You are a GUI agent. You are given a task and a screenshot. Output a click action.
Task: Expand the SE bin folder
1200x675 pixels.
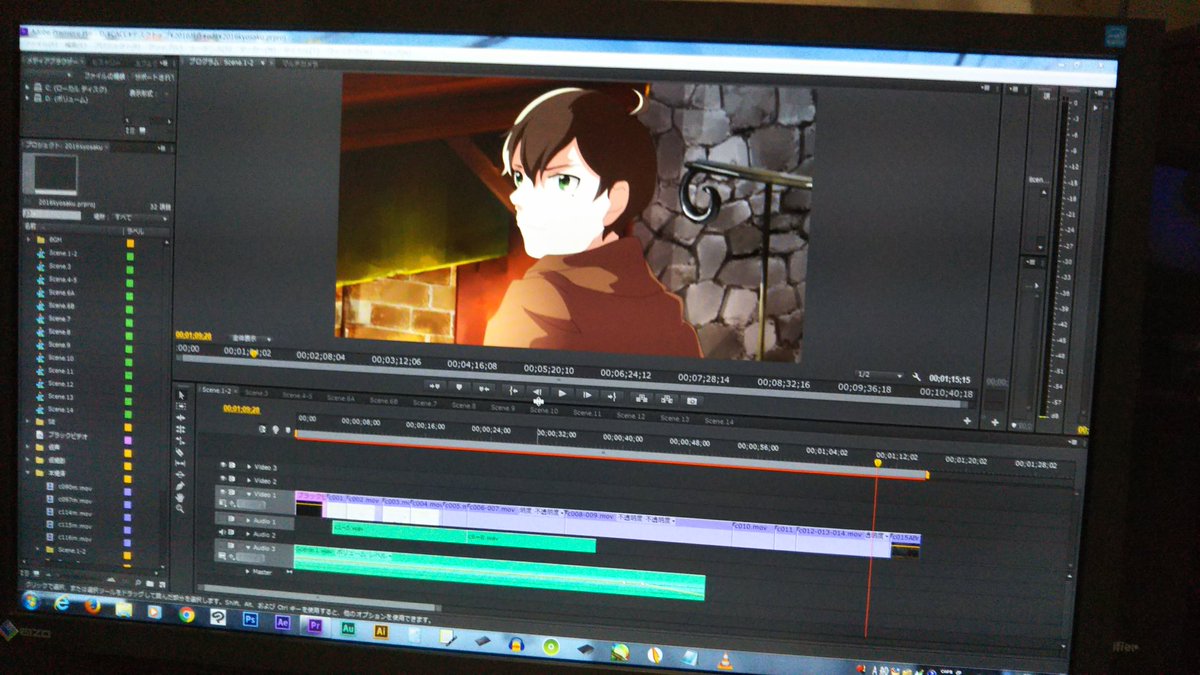click(x=28, y=422)
